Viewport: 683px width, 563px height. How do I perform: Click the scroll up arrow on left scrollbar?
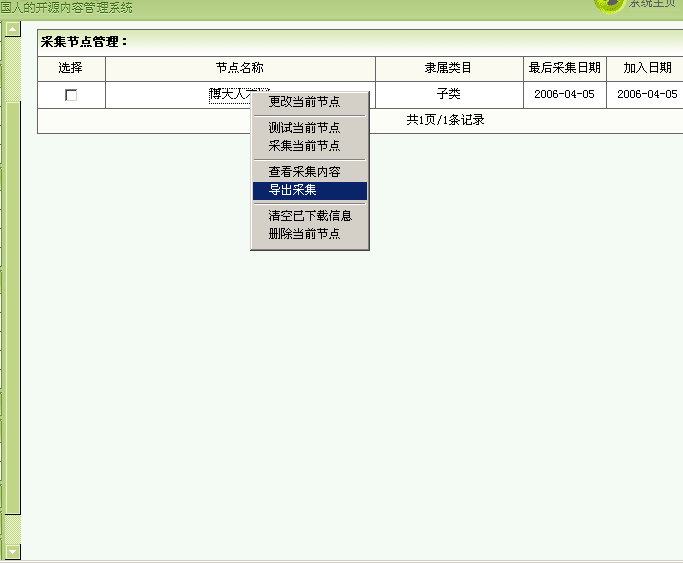click(13, 29)
